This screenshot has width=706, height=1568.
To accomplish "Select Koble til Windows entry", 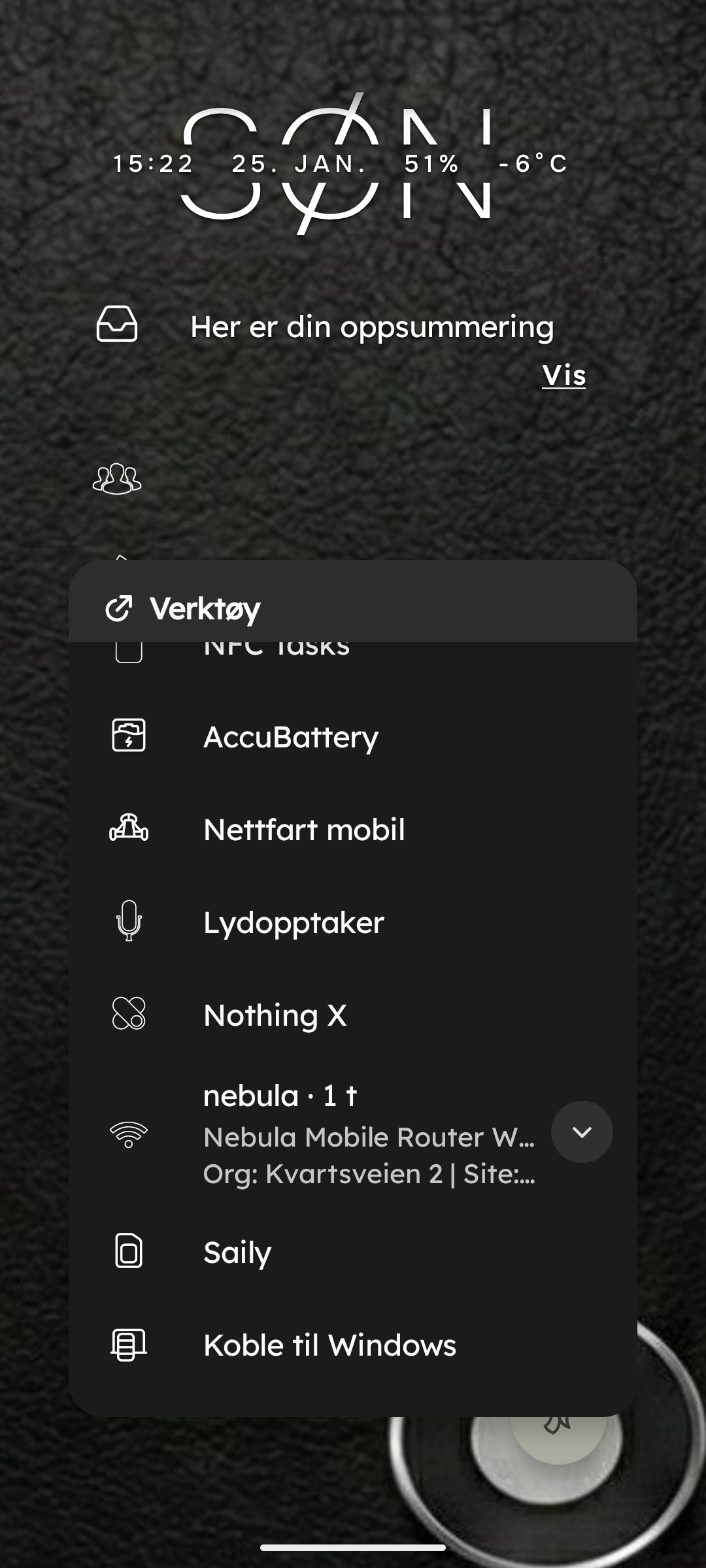I will pyautogui.click(x=353, y=1345).
